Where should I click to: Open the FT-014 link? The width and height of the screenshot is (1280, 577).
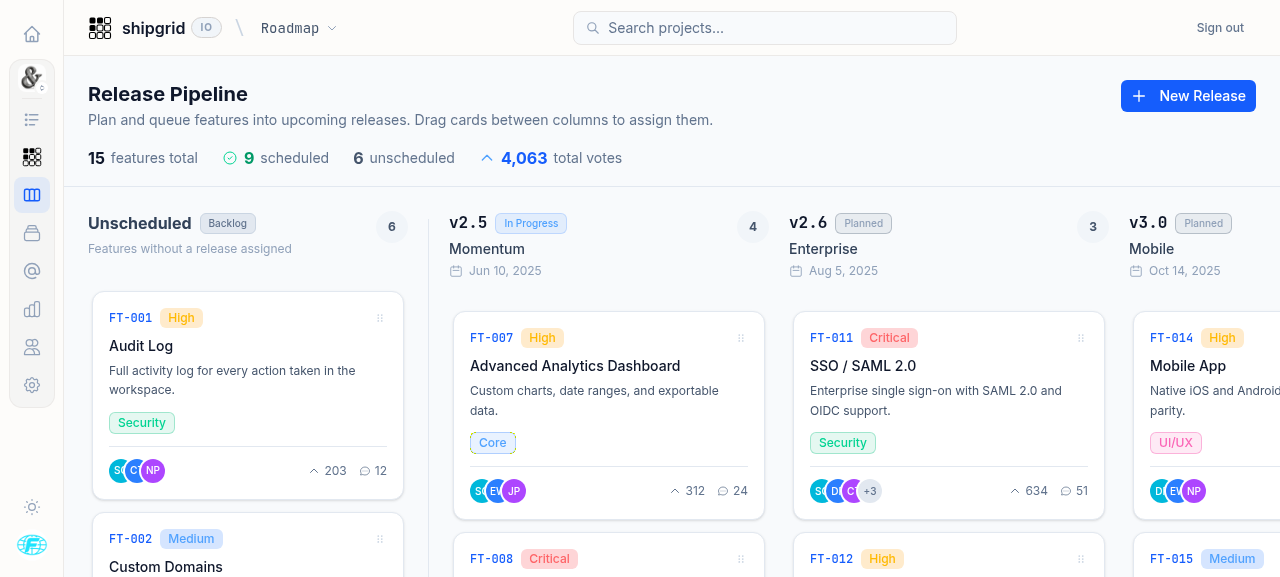click(1171, 338)
